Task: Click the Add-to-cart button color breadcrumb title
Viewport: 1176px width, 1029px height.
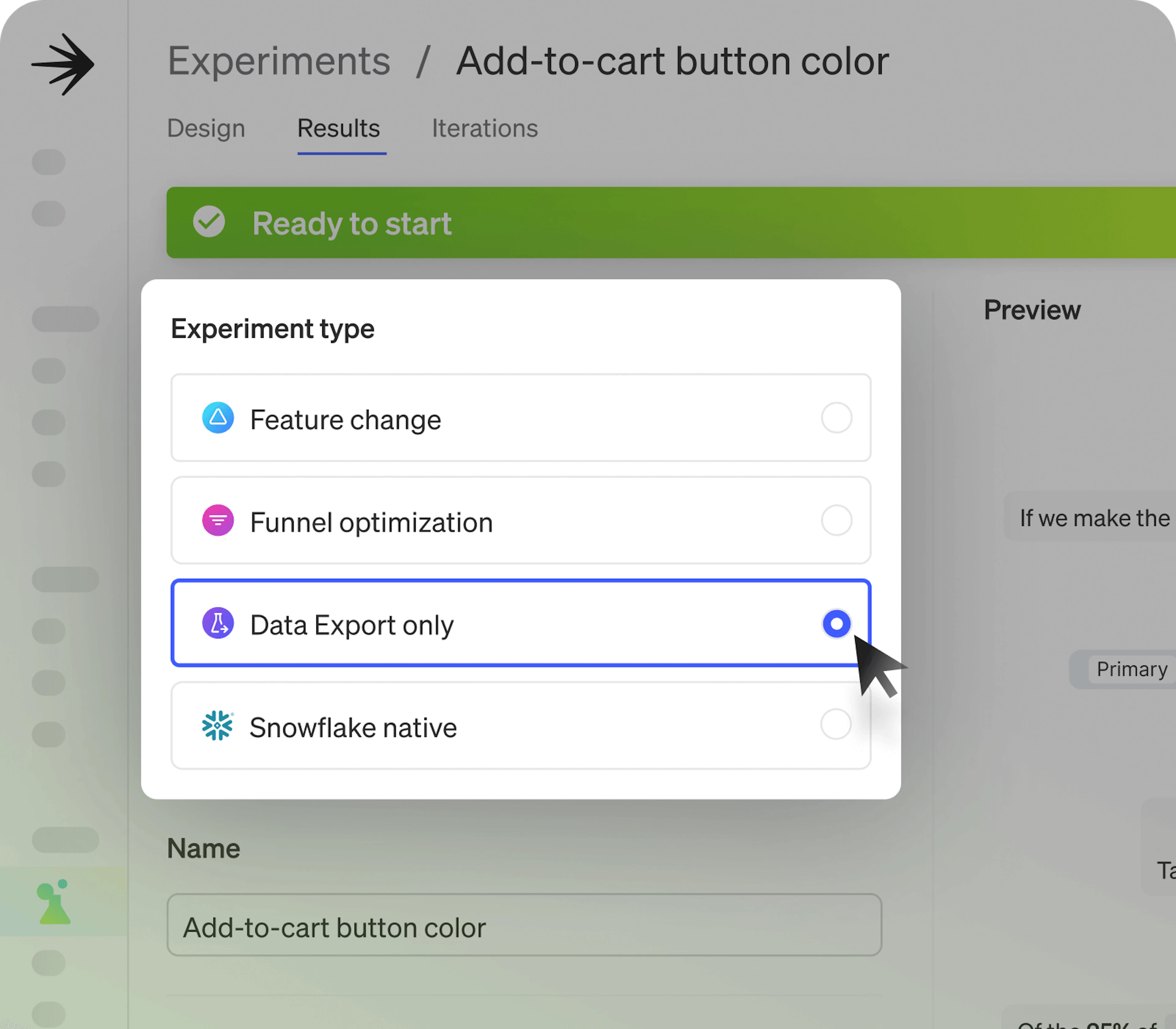Action: click(x=673, y=61)
